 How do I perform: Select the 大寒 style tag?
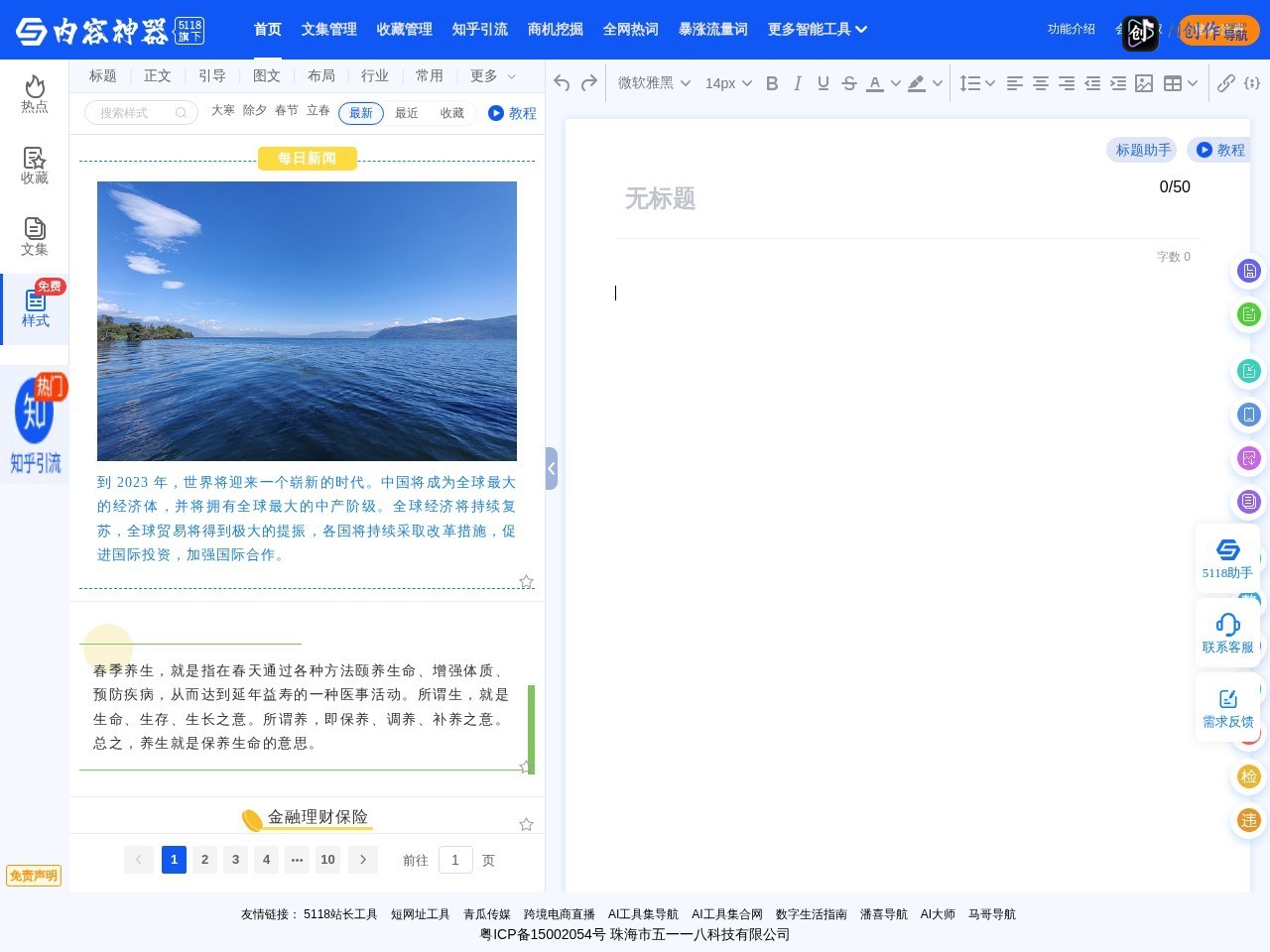tap(223, 110)
